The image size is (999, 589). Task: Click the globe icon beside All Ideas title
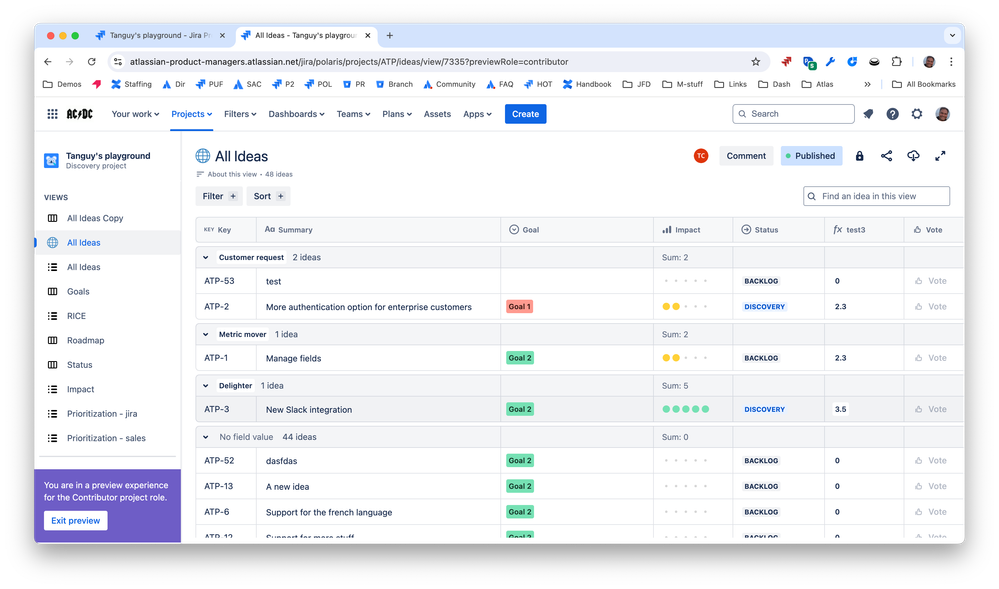point(203,156)
